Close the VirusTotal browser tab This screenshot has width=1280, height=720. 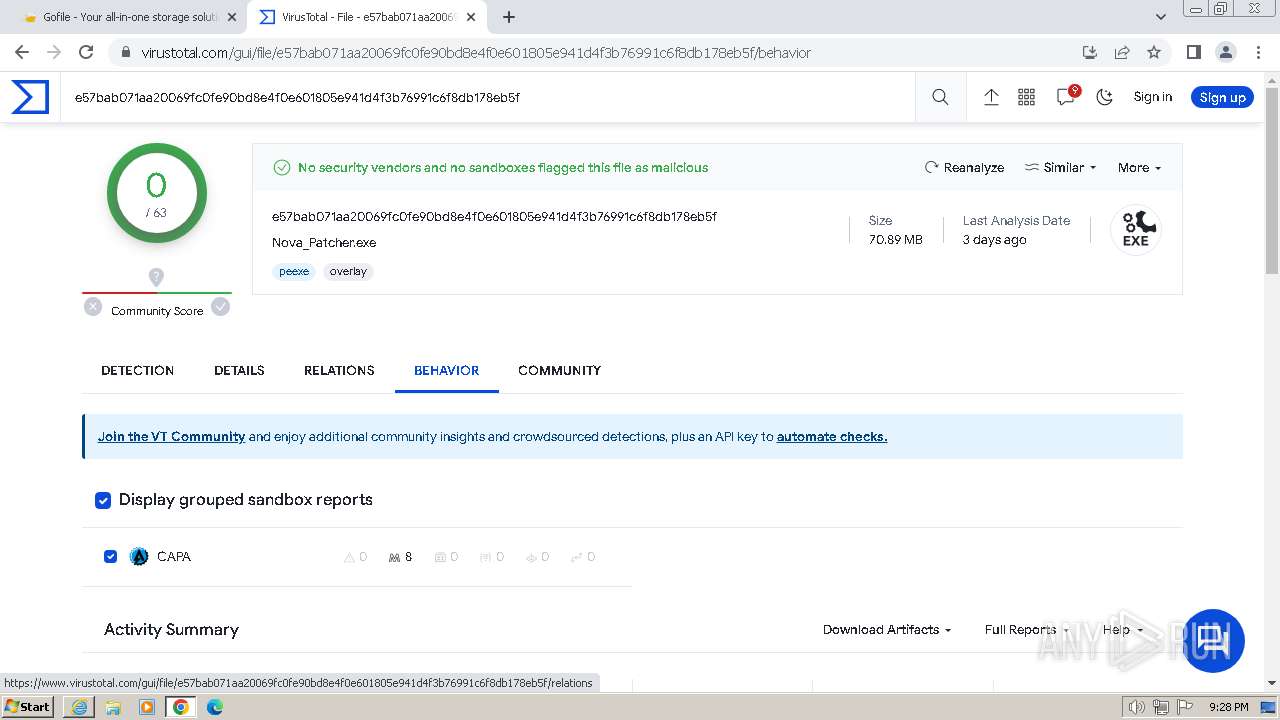pos(471,17)
